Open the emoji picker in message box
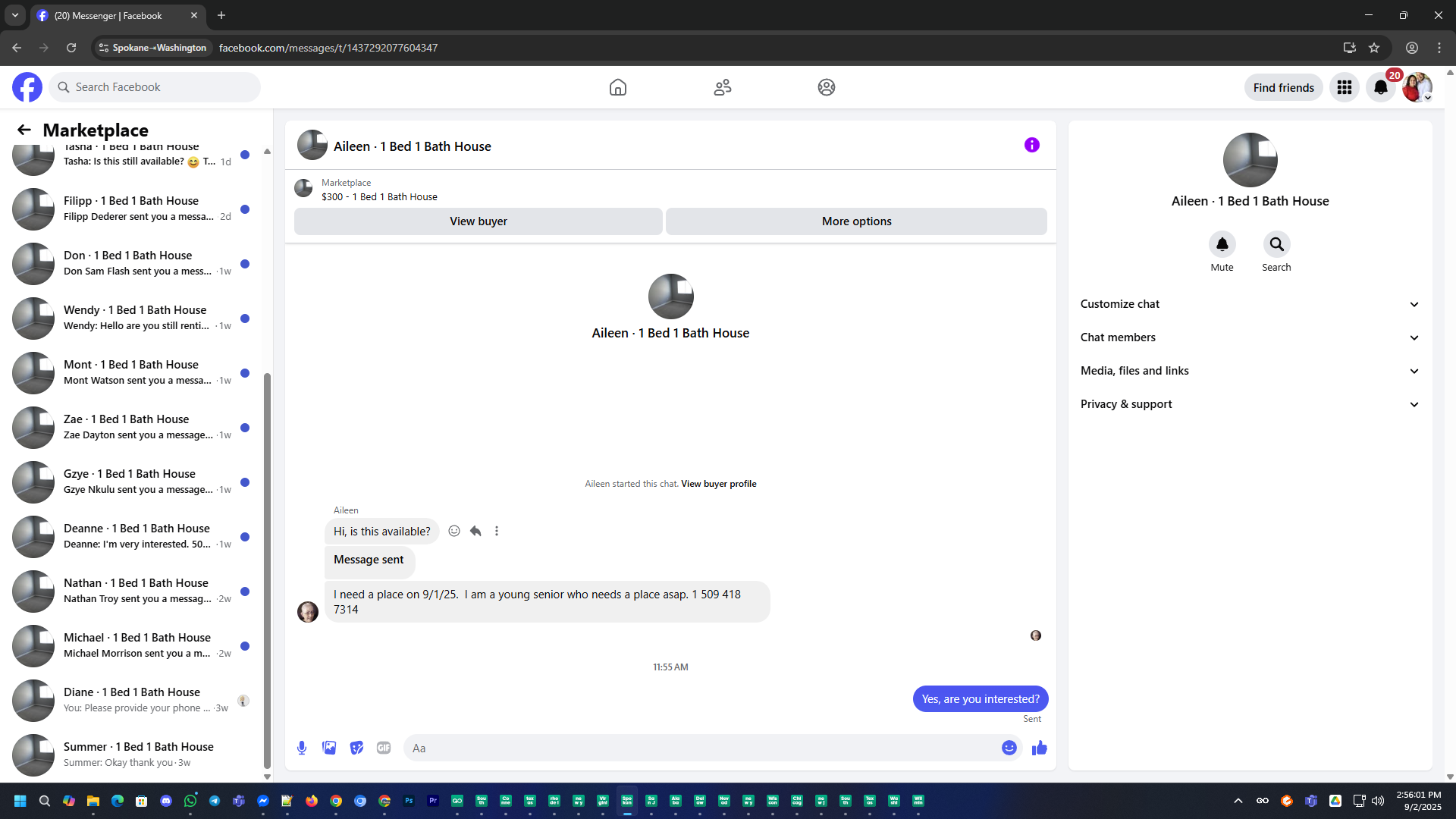The height and width of the screenshot is (819, 1456). pyautogui.click(x=1009, y=748)
